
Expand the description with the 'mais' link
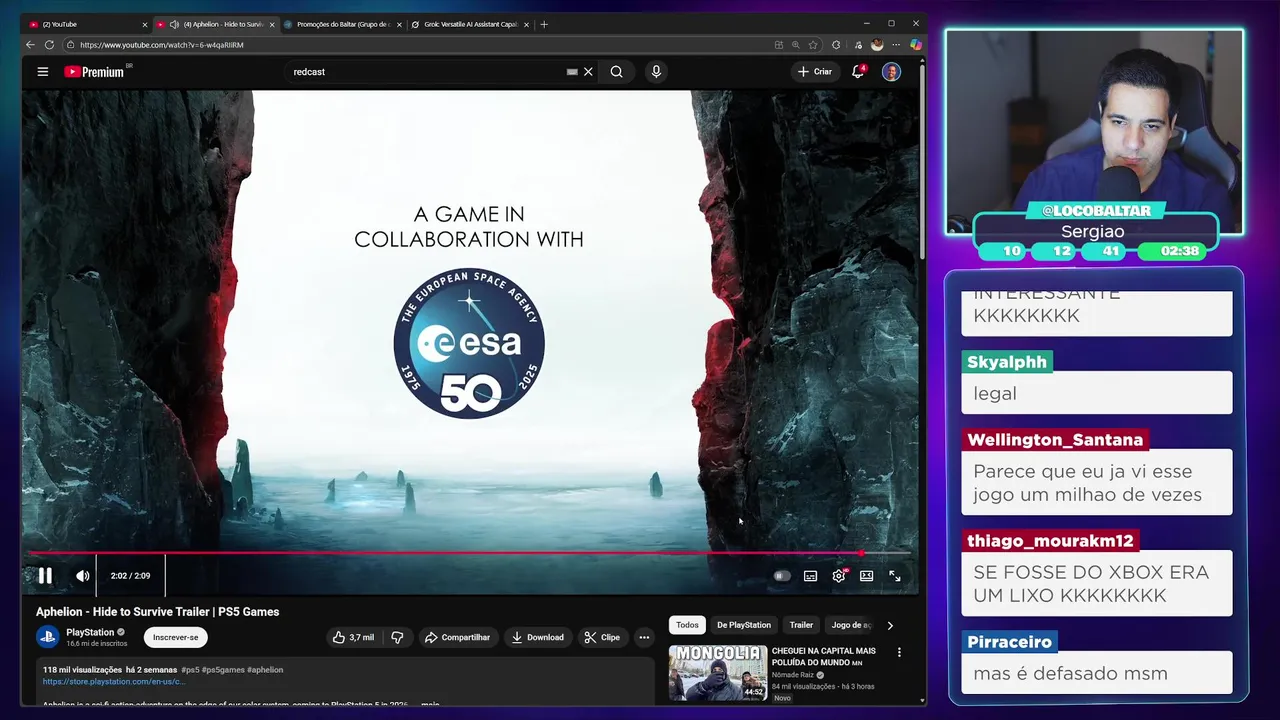[430, 705]
